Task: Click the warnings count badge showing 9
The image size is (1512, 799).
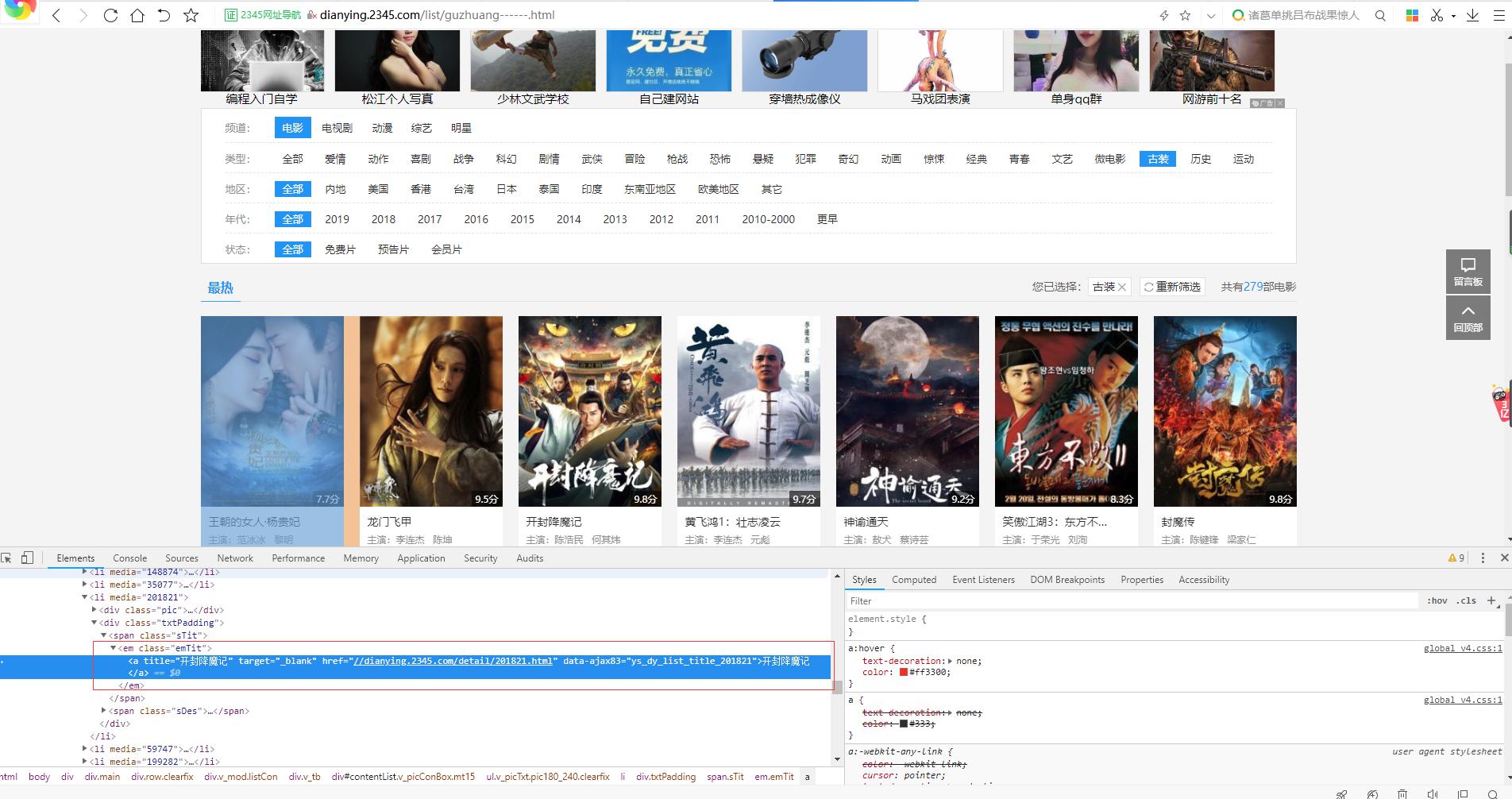Action: (x=1456, y=558)
